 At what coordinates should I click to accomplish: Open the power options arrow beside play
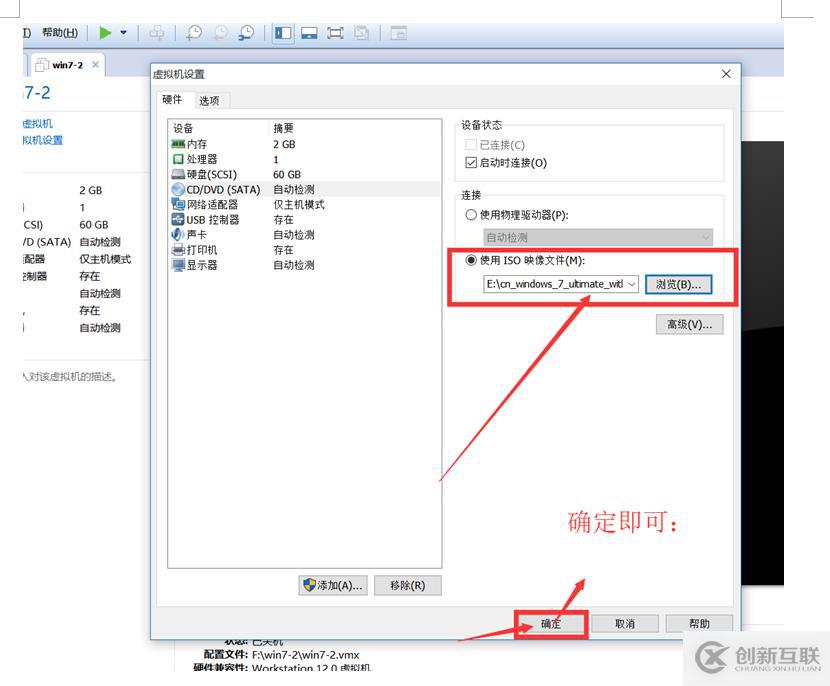tap(123, 33)
